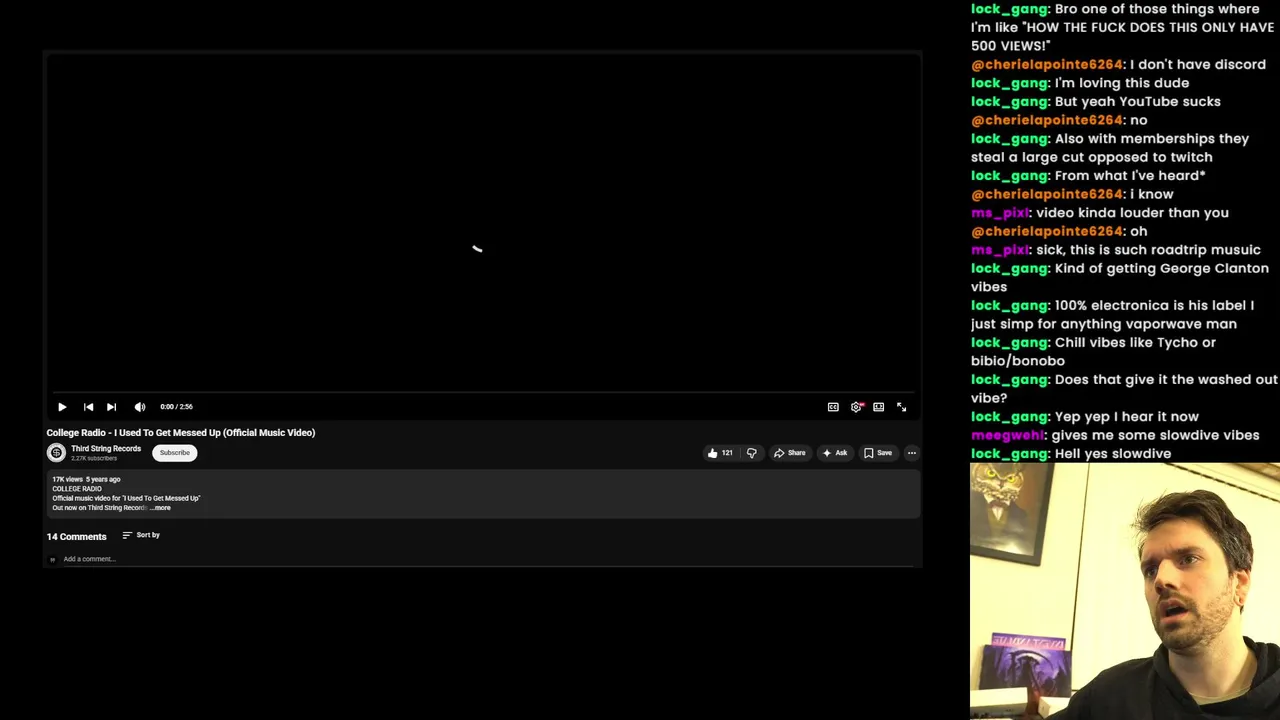Open the Ask AI button

834,453
